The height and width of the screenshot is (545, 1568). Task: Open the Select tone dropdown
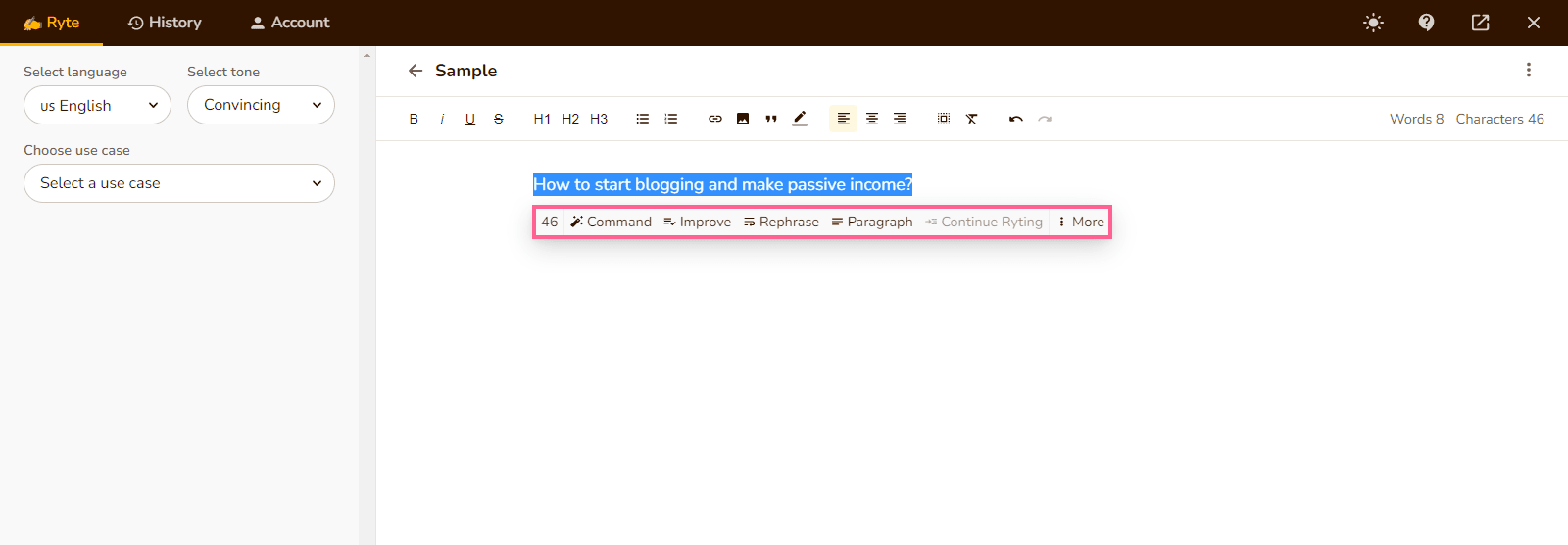pyautogui.click(x=261, y=105)
